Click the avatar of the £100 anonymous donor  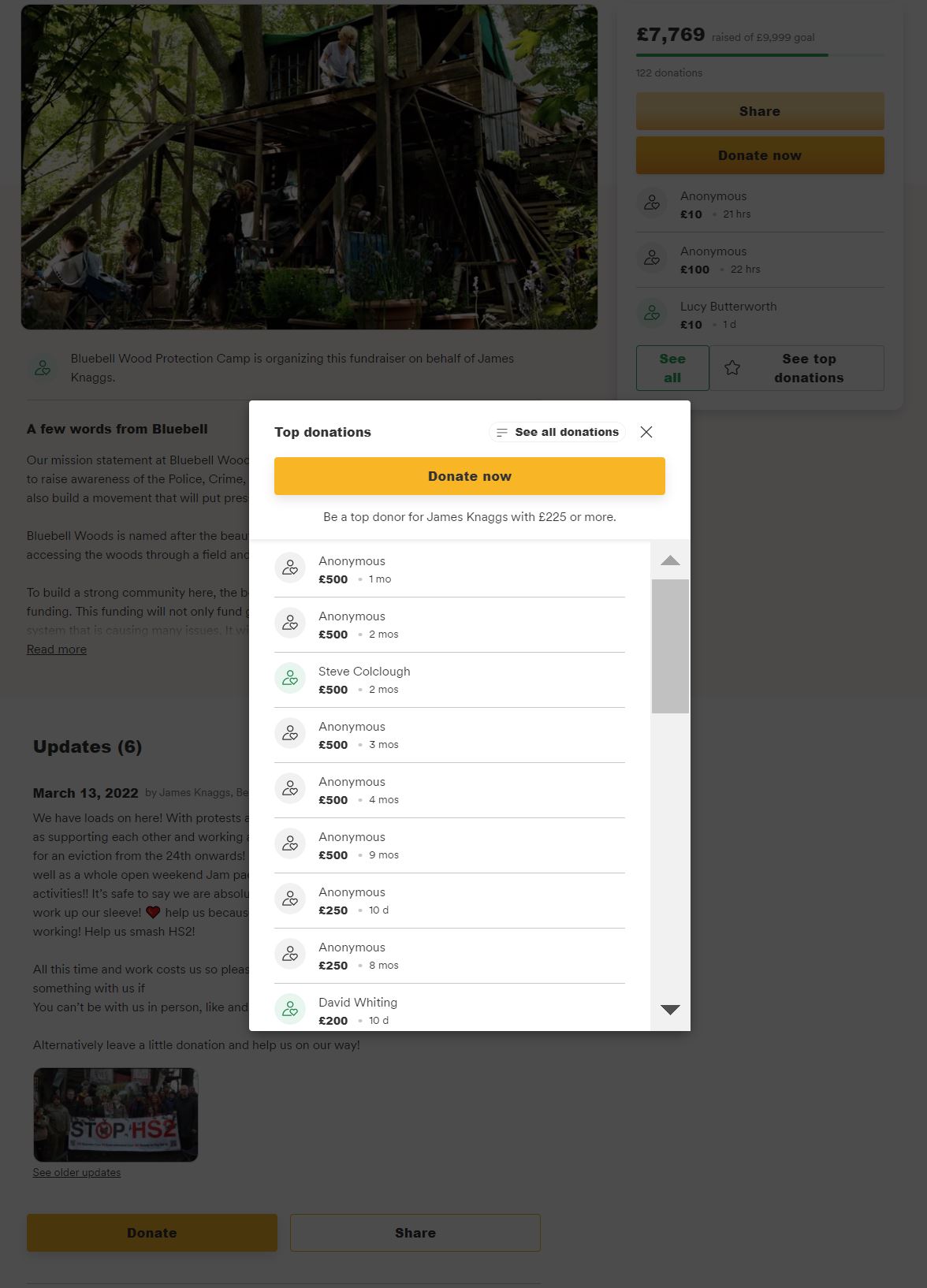652,259
